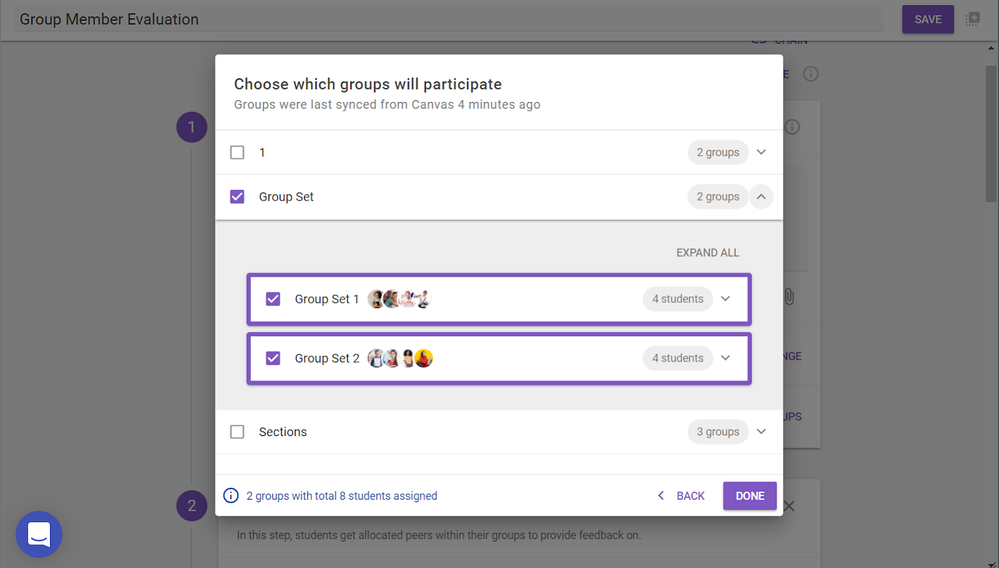Expand the group category 1 row

(761, 153)
